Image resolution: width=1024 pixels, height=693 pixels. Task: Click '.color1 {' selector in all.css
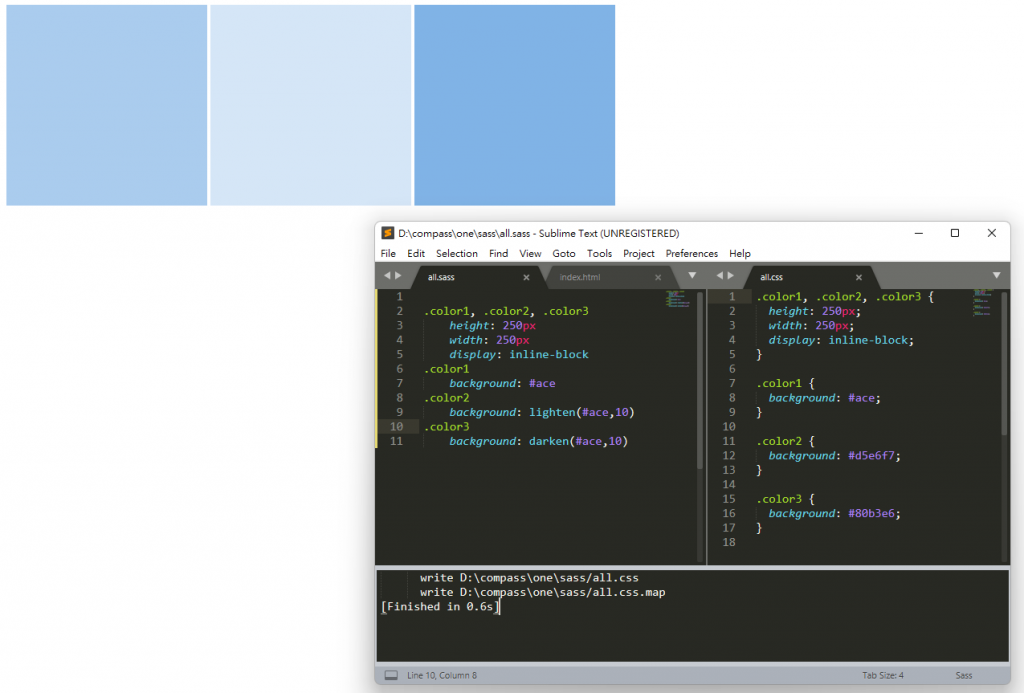tap(786, 383)
